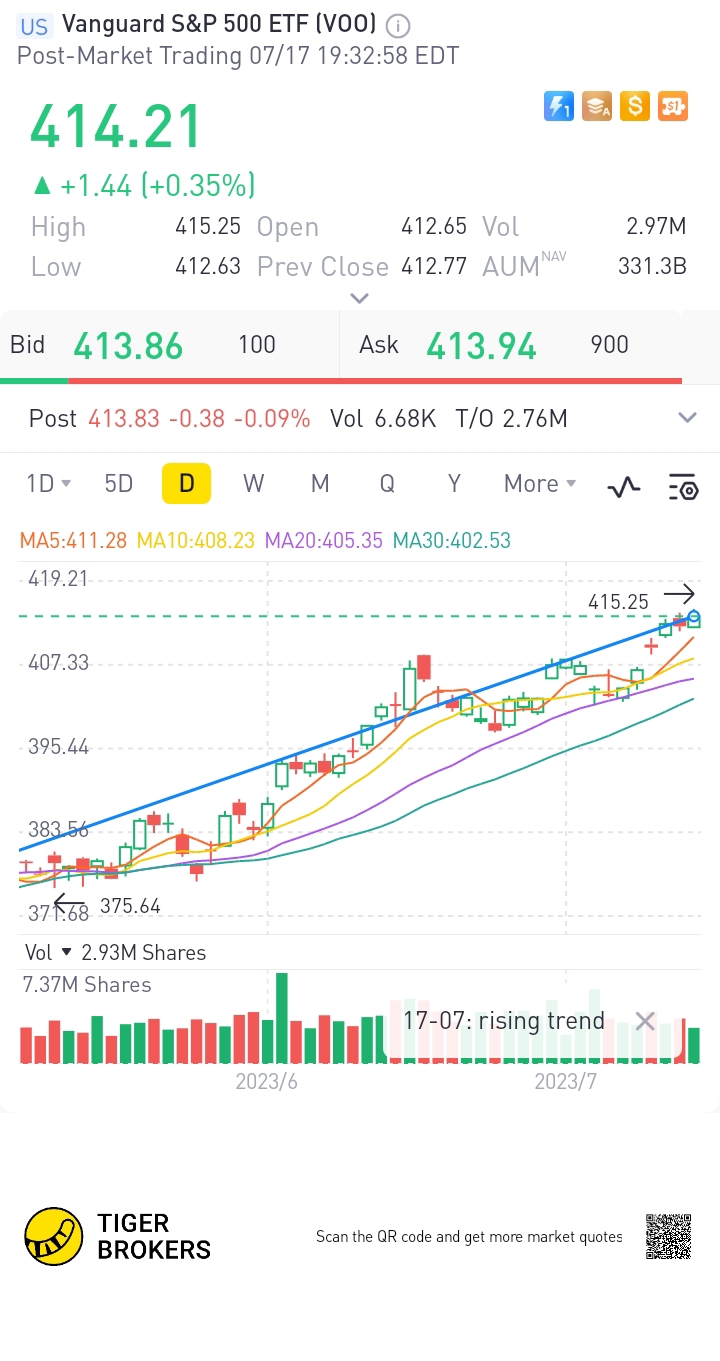
Task: Tap the 2023/6 date axis label
Action: click(267, 1082)
